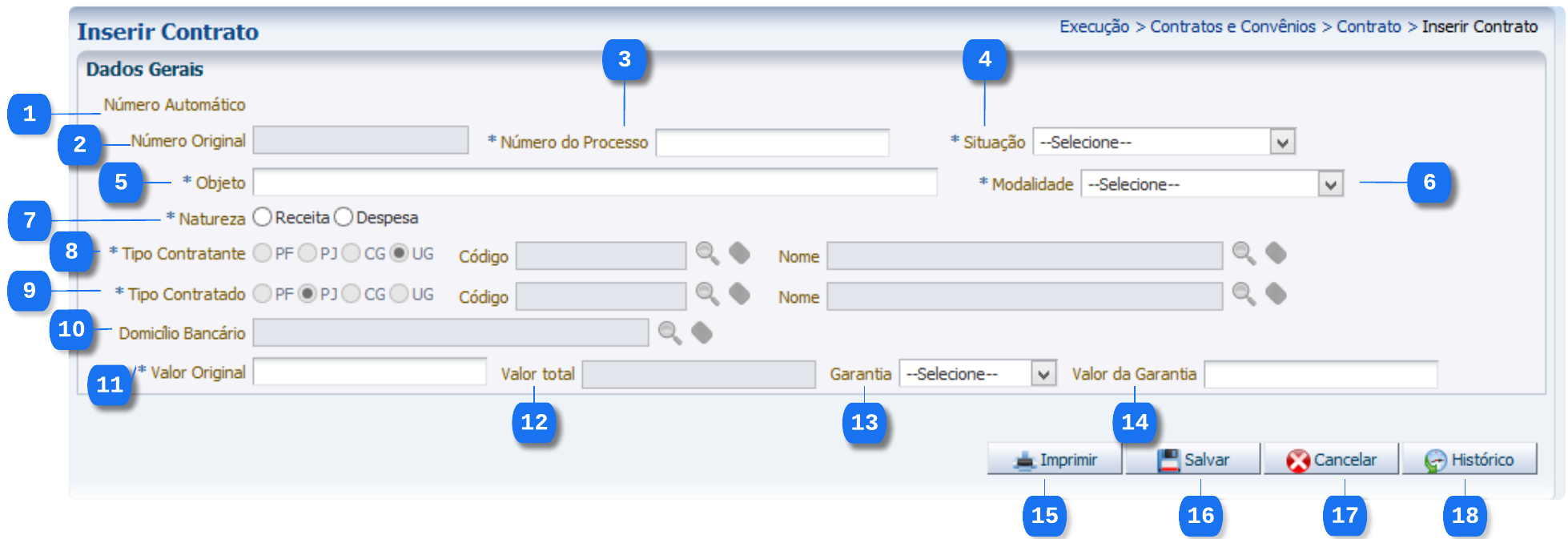The height and width of the screenshot is (539, 1568).
Task: Open the Situação dropdown
Action: [x=1282, y=143]
